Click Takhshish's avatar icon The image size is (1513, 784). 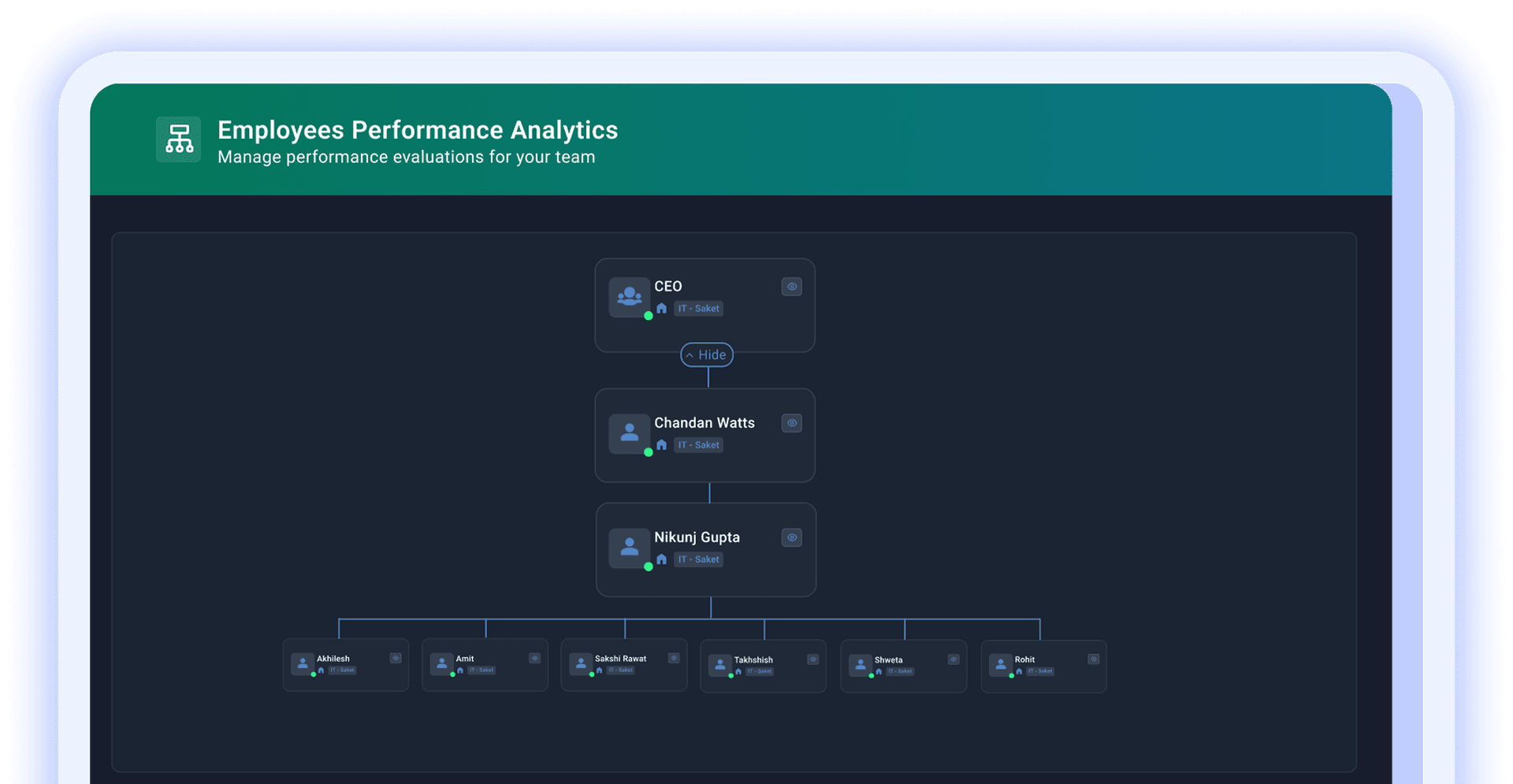[719, 666]
